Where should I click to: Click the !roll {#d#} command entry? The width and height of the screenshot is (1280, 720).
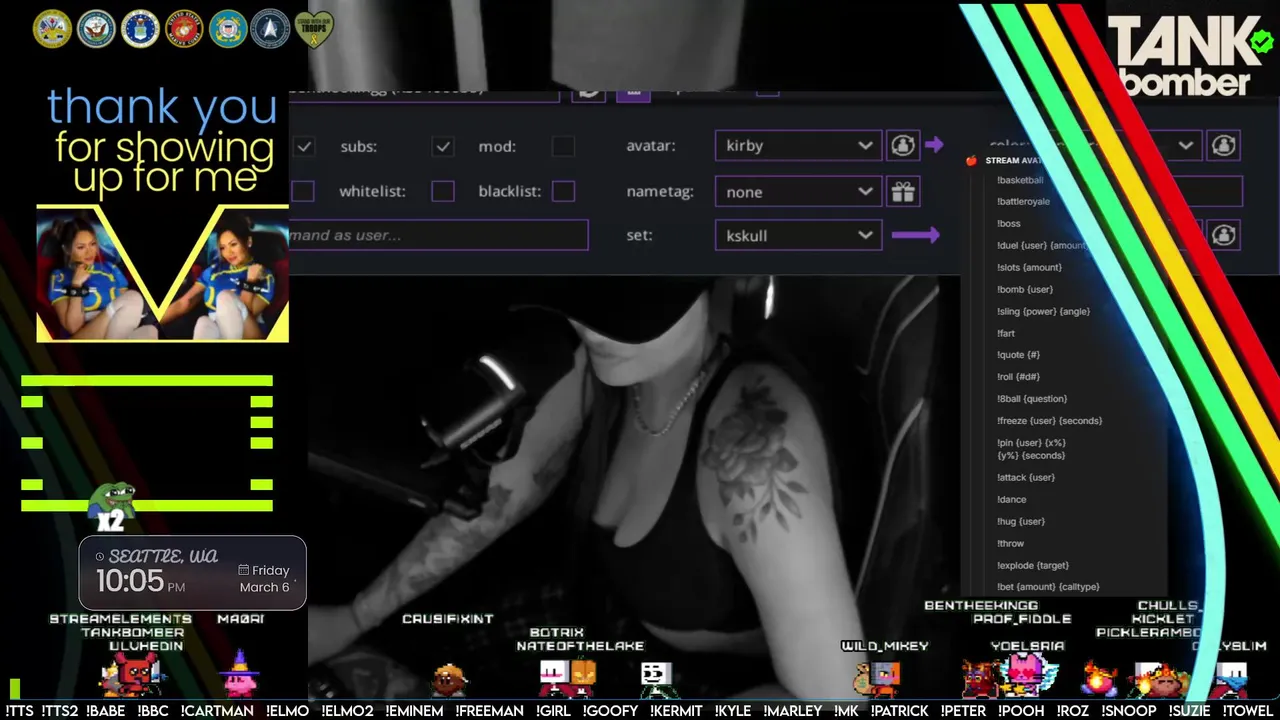click(1018, 377)
